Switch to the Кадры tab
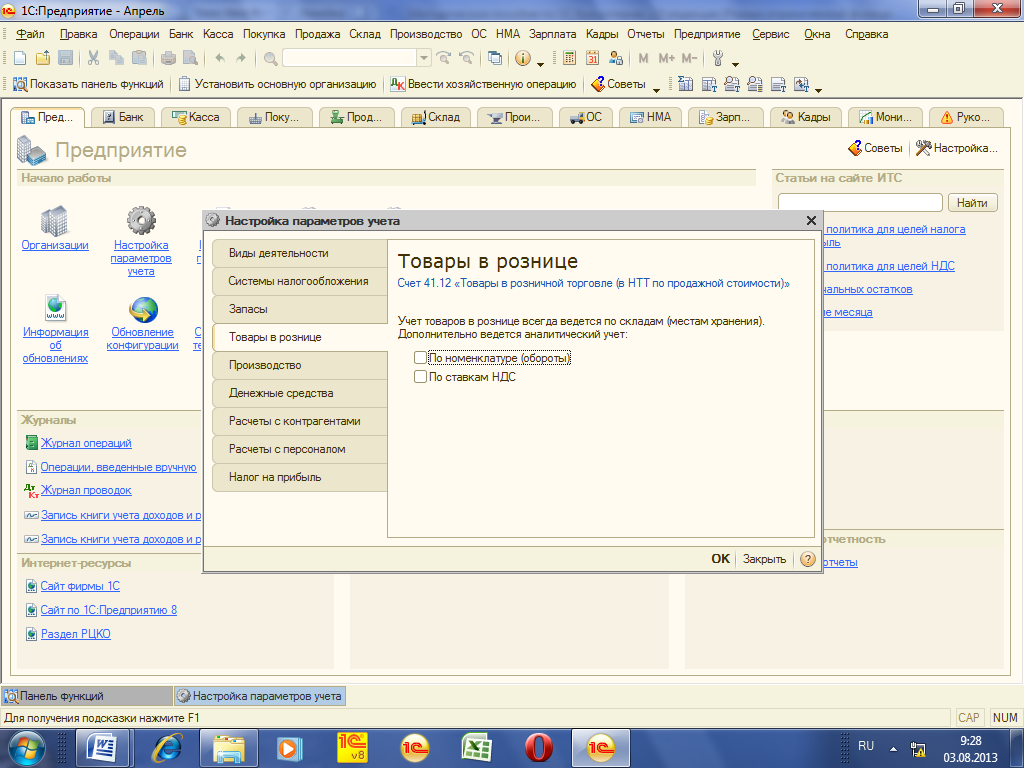The height and width of the screenshot is (768, 1024). pyautogui.click(x=806, y=117)
